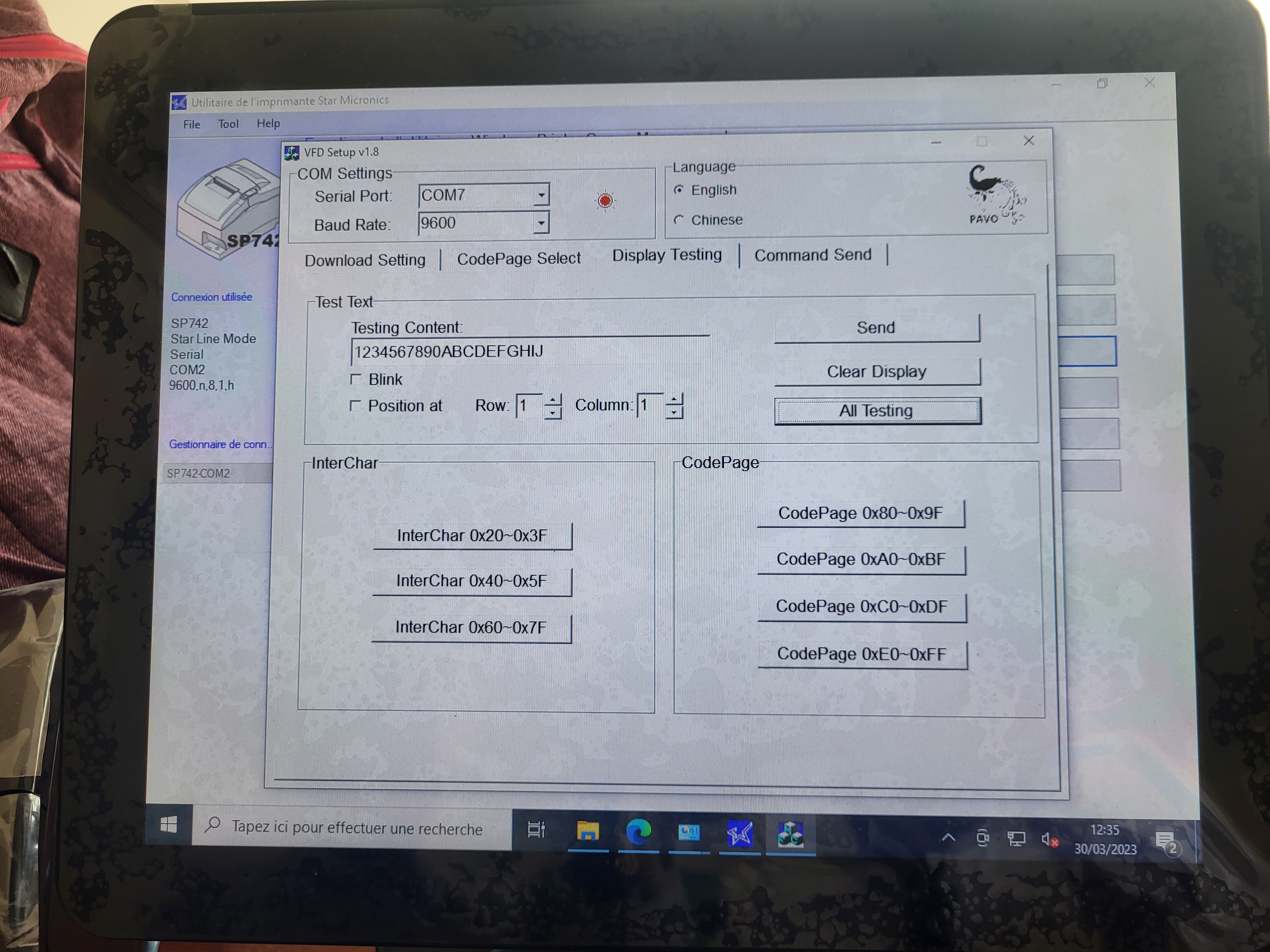
Task: Switch to the CodePage Select tab
Action: point(518,259)
